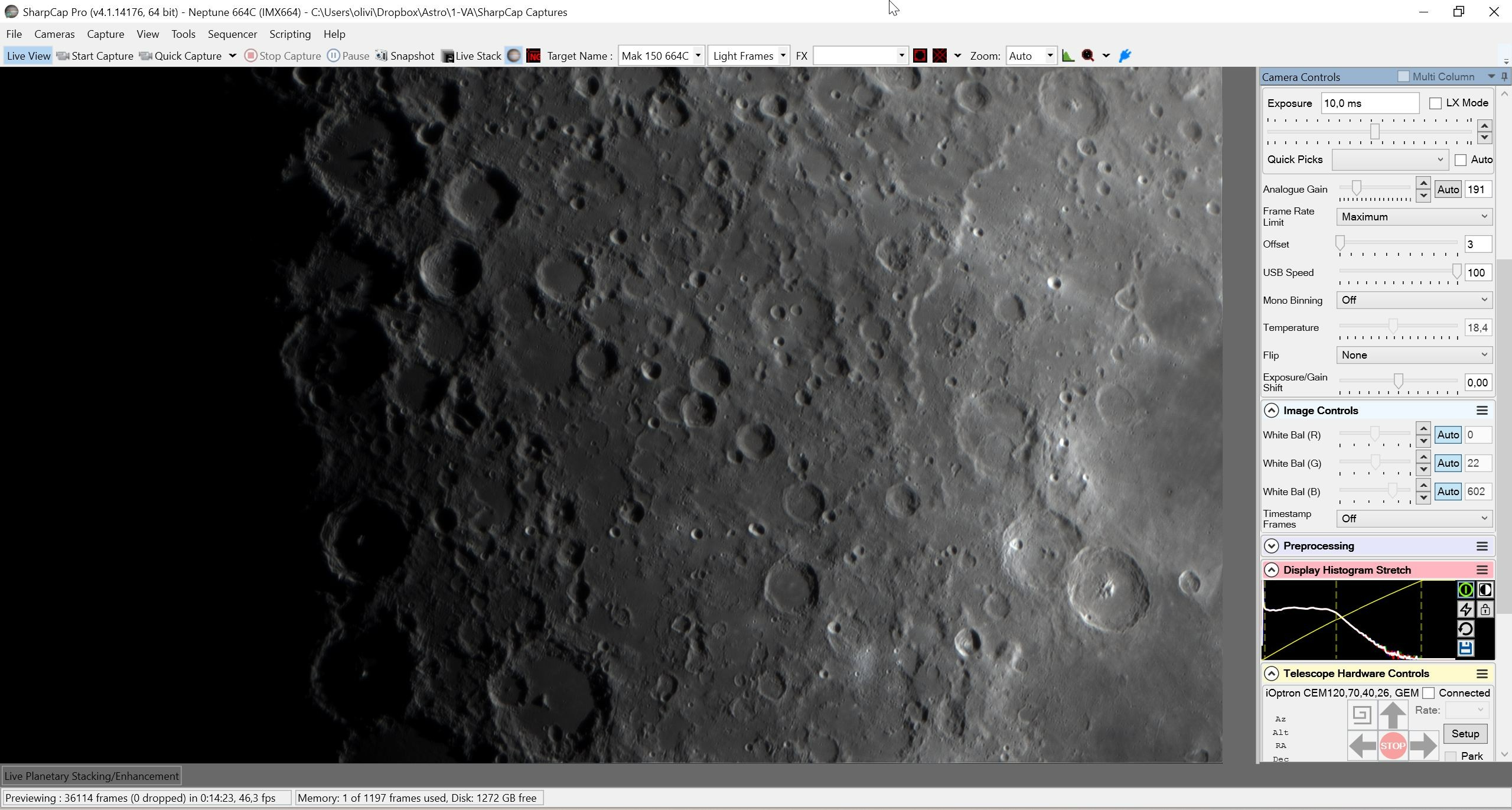Click the padlock icon in histogram panel

[x=1485, y=609]
